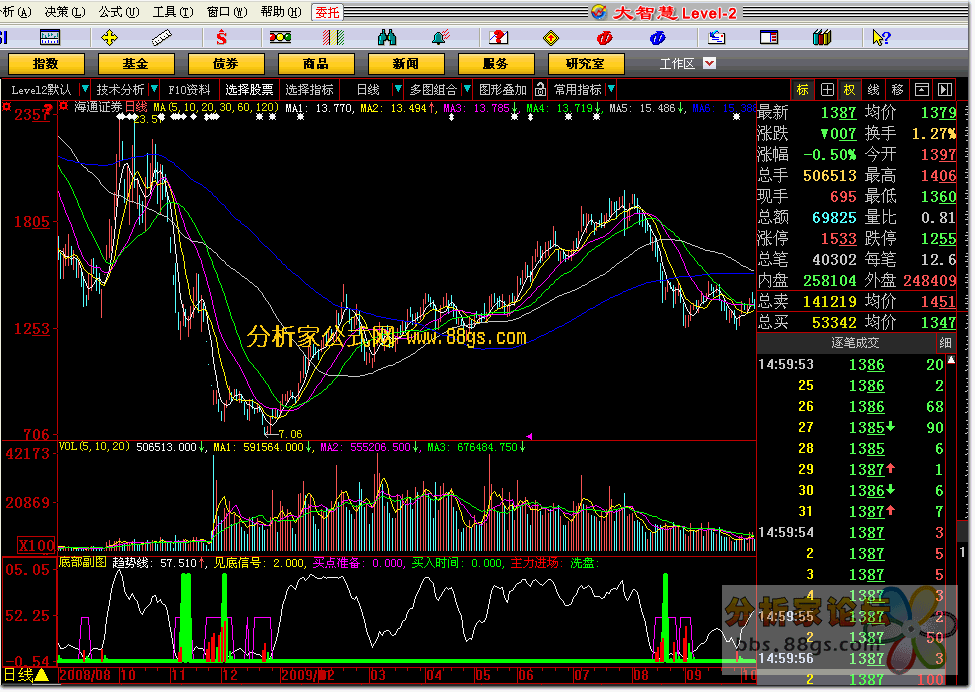The width and height of the screenshot is (975, 692).
Task: Click the scroll-up arrow of the trade list
Action: pyautogui.click(x=951, y=360)
